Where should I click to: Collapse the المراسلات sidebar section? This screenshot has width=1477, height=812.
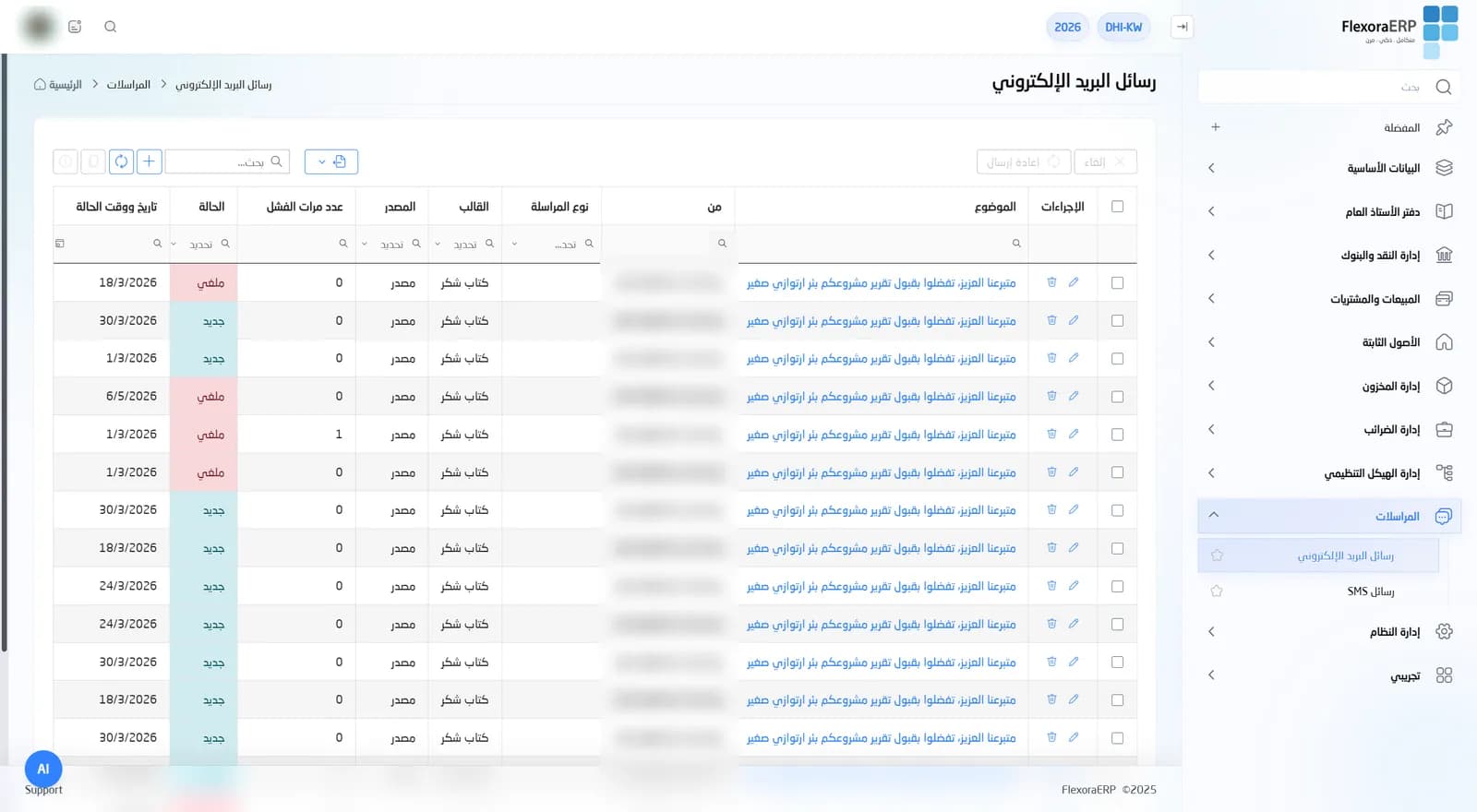1329,516
